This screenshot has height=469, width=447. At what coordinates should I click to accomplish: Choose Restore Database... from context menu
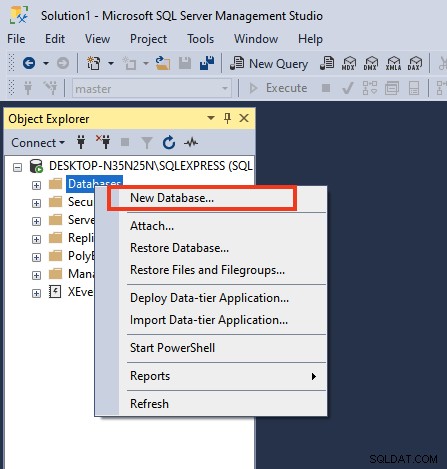point(211,248)
